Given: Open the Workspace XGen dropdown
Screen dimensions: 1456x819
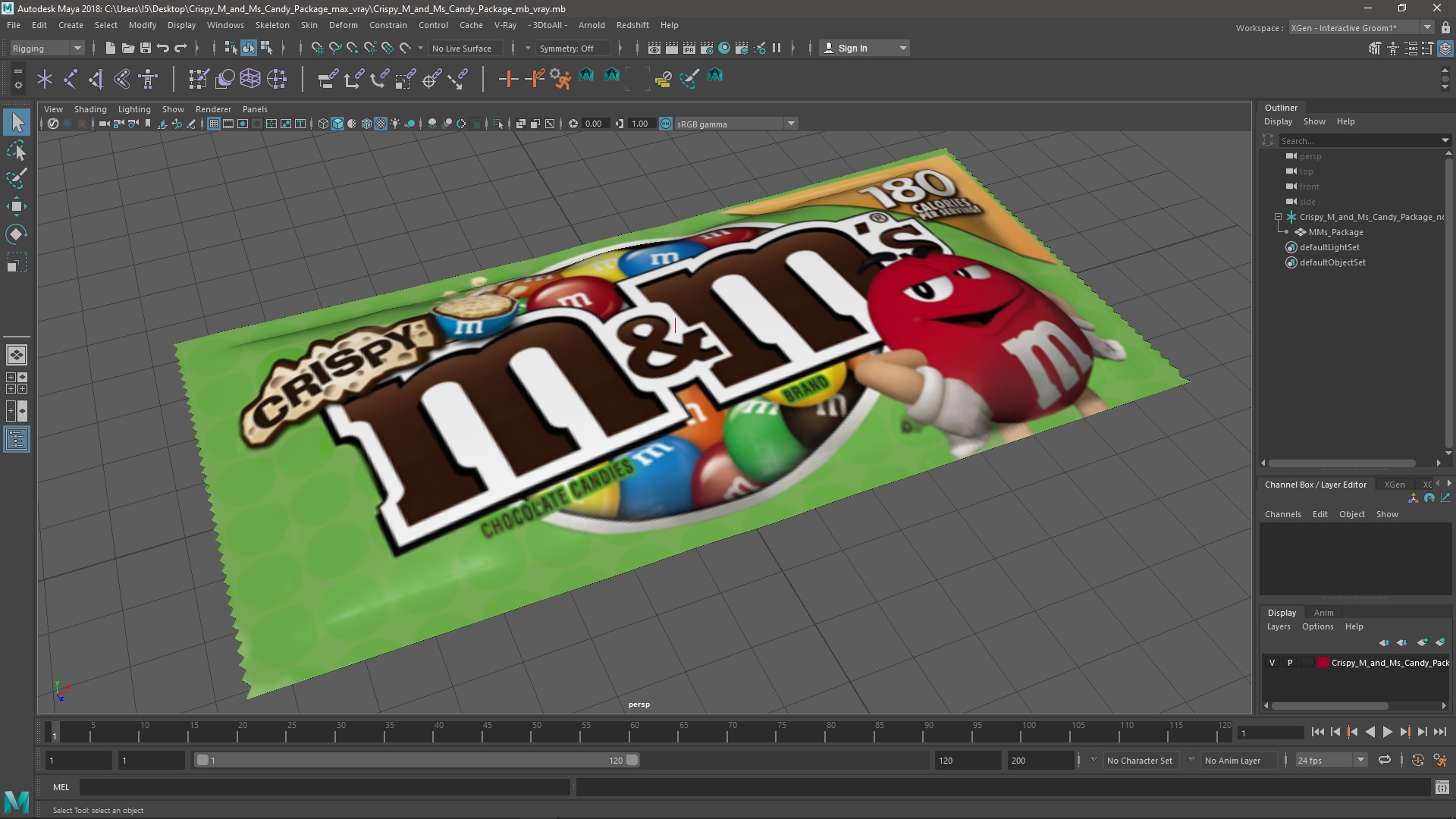Looking at the screenshot, I should tap(1361, 28).
